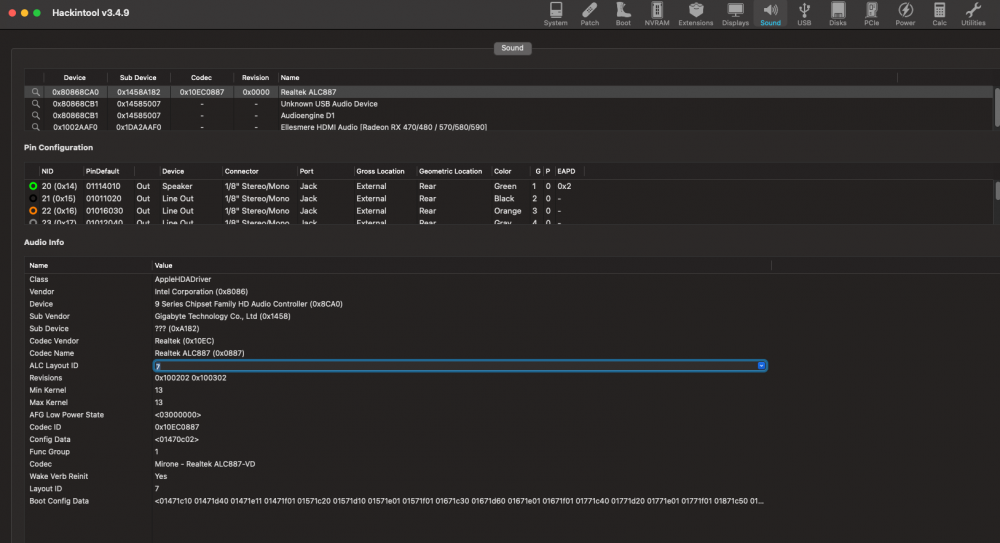The width and height of the screenshot is (1000, 543).
Task: Click the Geometric Location column header
Action: pyautogui.click(x=450, y=172)
